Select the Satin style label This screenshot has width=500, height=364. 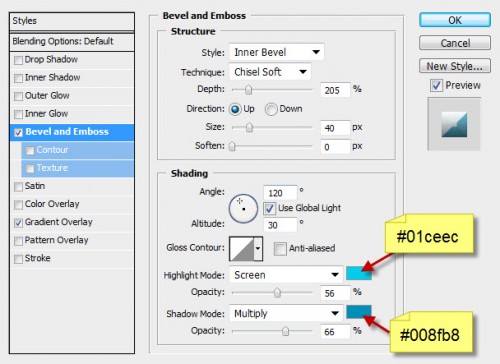click(x=35, y=186)
